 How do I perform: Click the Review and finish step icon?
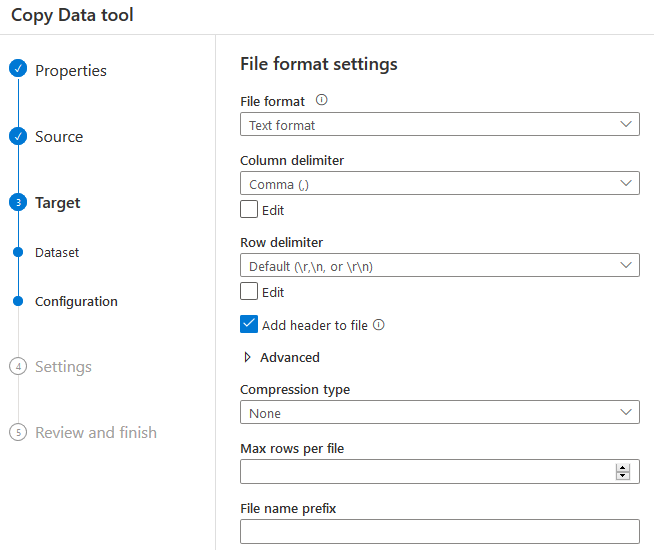pos(17,433)
